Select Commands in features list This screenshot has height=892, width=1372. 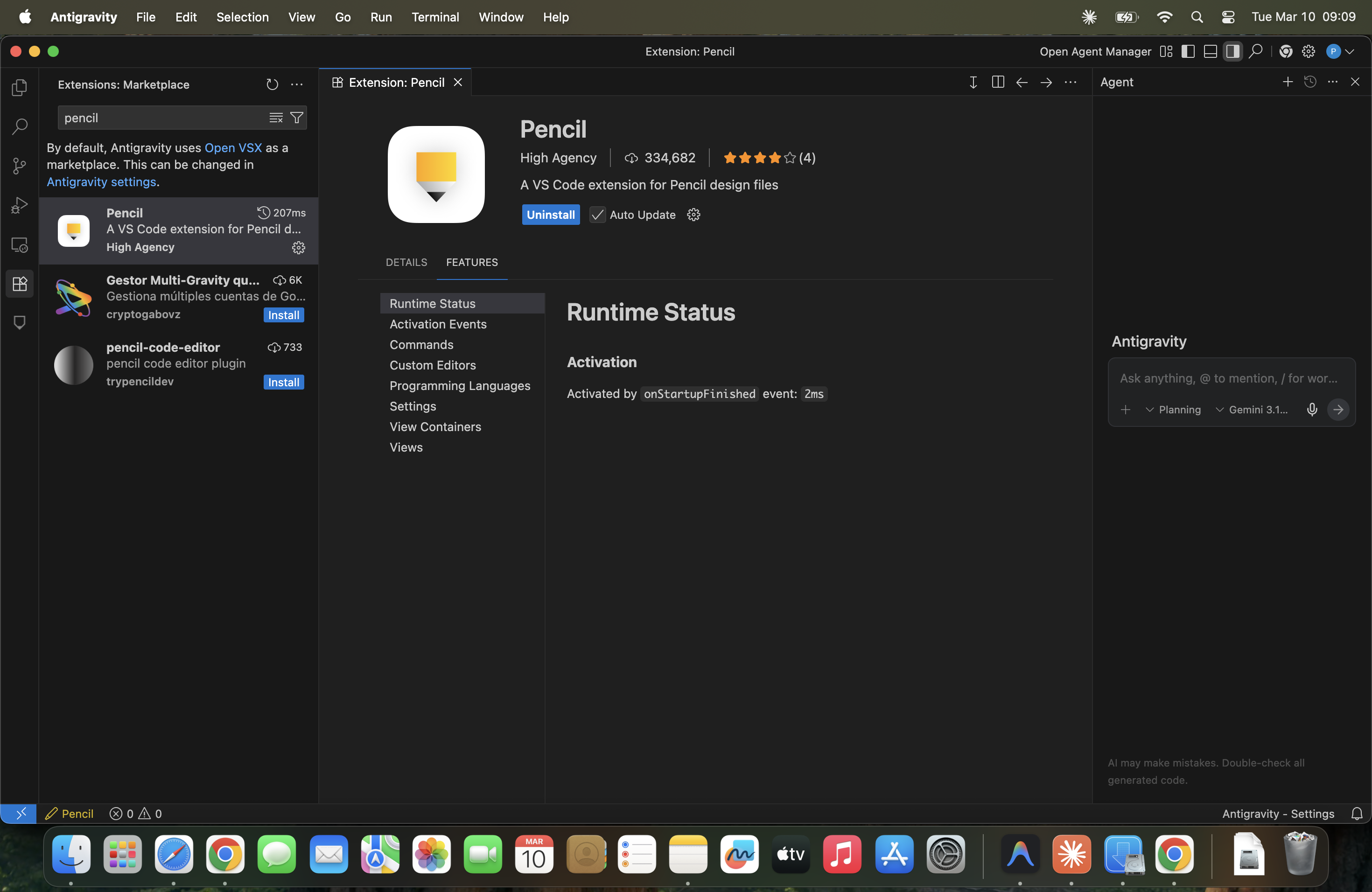tap(462, 345)
